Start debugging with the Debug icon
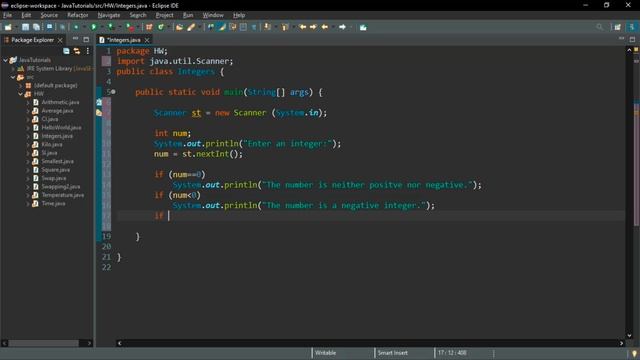Screen dimensions: 640x360 click(76, 27)
